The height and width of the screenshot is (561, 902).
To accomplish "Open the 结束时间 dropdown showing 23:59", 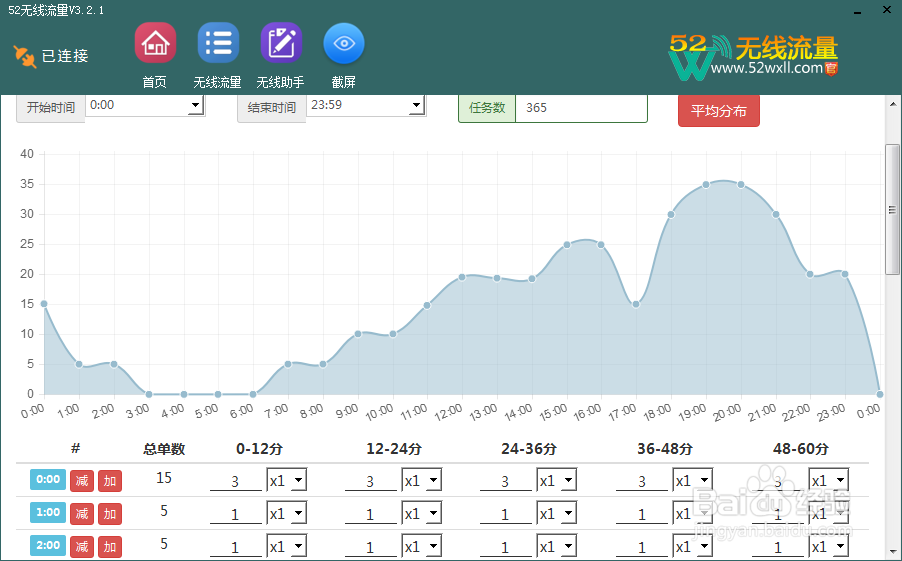I will pyautogui.click(x=366, y=105).
